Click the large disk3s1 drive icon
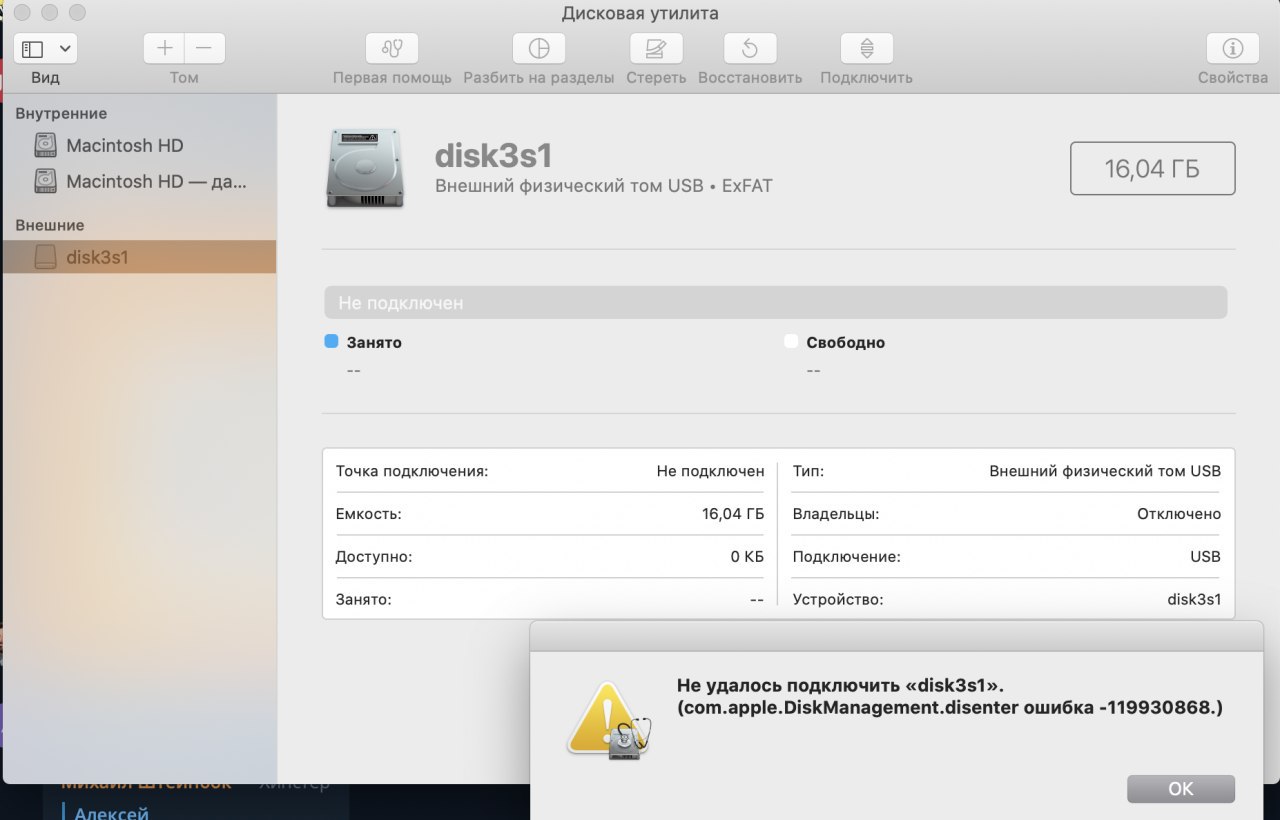1280x820 pixels. coord(365,168)
